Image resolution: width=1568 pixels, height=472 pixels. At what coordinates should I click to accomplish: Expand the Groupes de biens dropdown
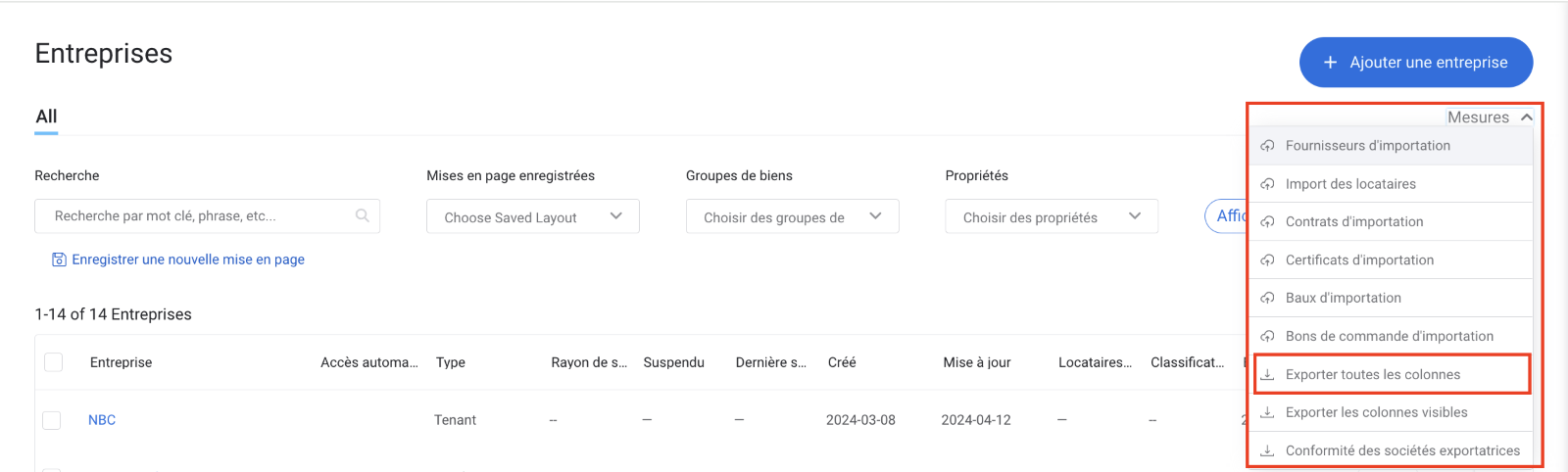click(792, 216)
